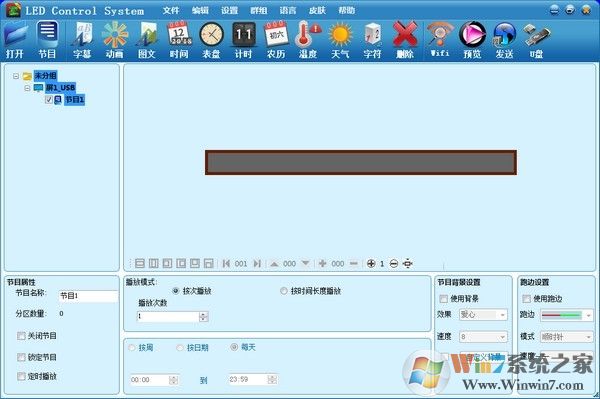Image resolution: width=600 pixels, height=399 pixels.
Task: Click the gray minus icon after 000
Action: click(x=354, y=264)
